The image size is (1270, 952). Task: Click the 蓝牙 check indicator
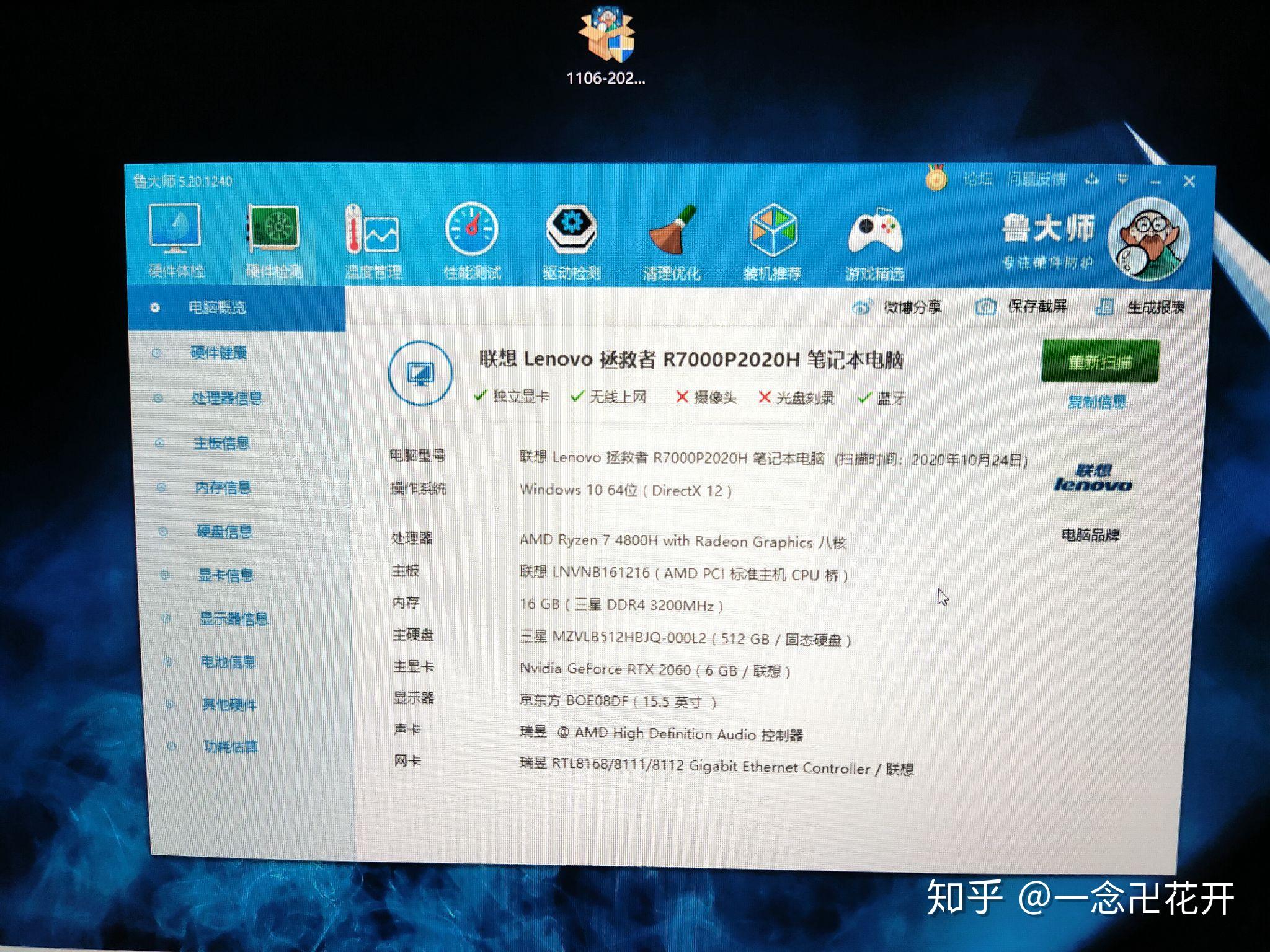pos(882,399)
